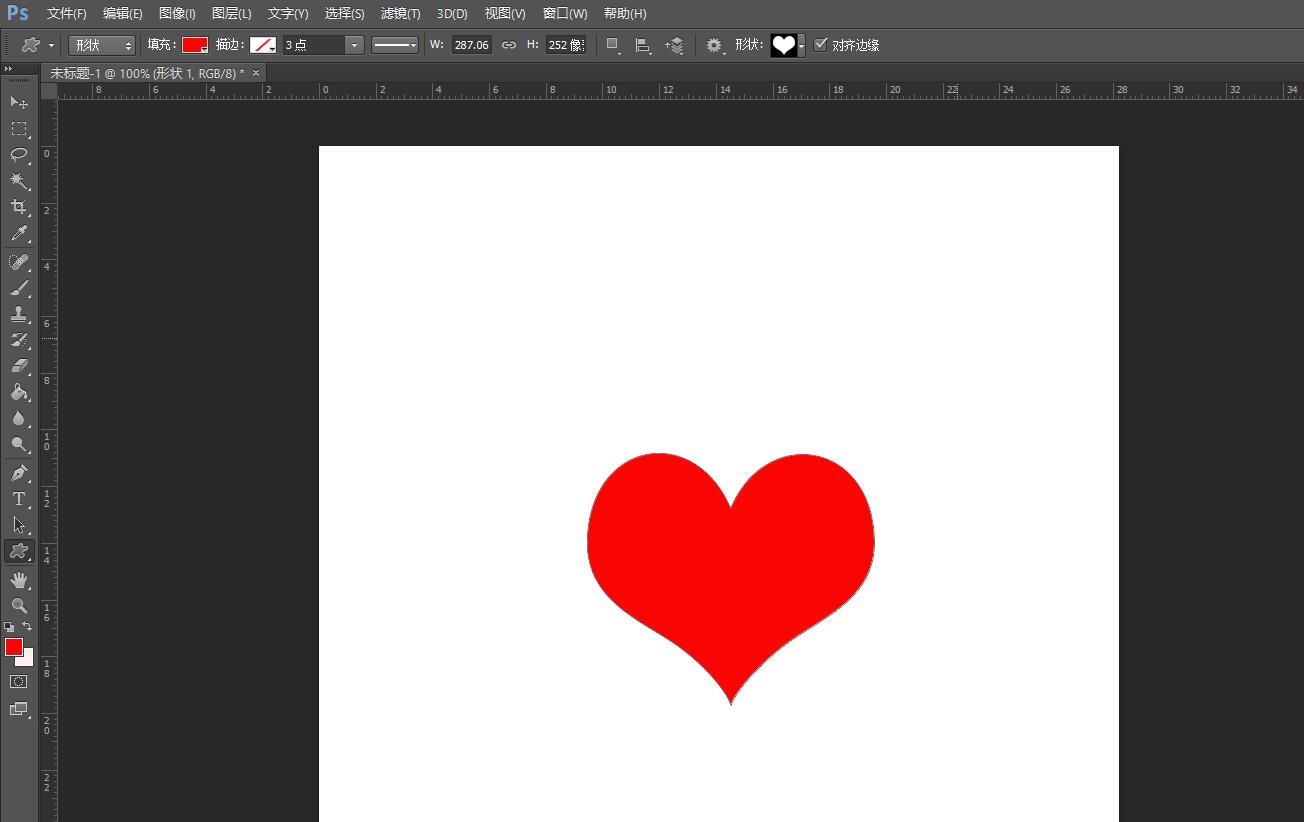Select the Pen tool
Viewport: 1304px width, 822px height.
pyautogui.click(x=18, y=473)
